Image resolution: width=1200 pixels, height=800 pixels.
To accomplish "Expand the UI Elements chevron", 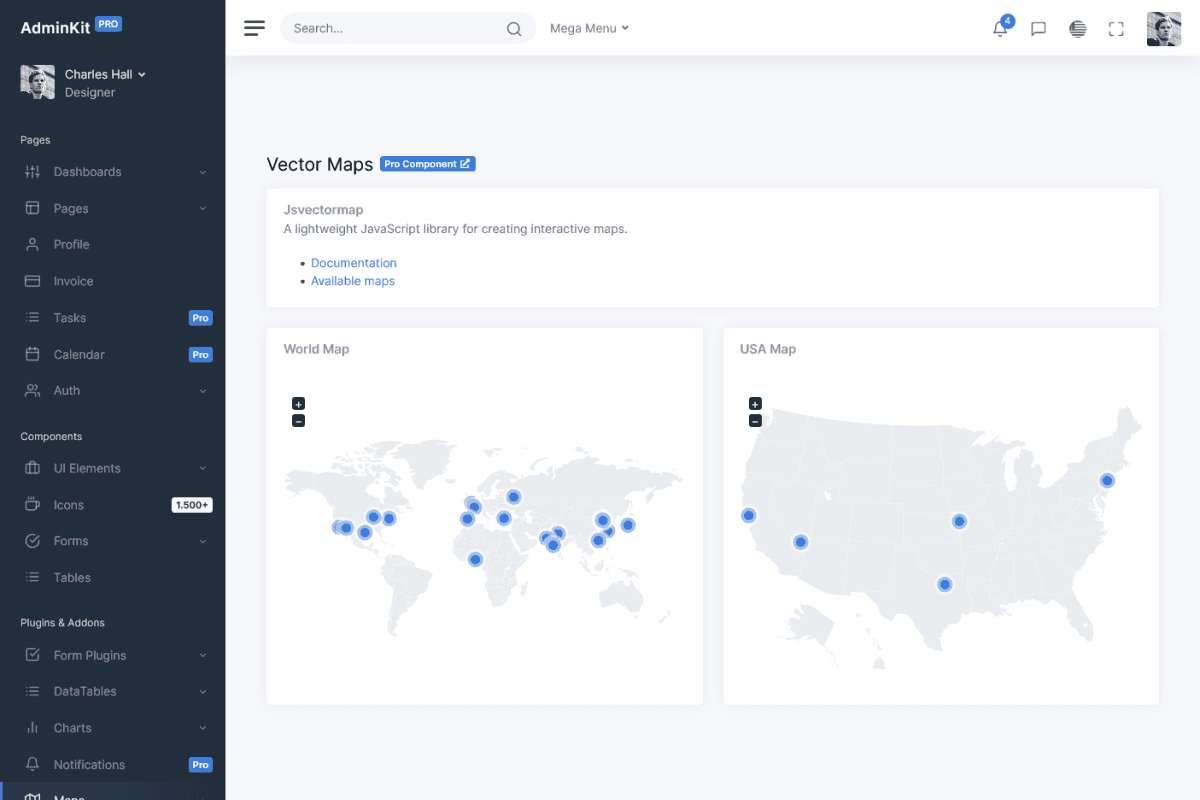I will tap(203, 468).
